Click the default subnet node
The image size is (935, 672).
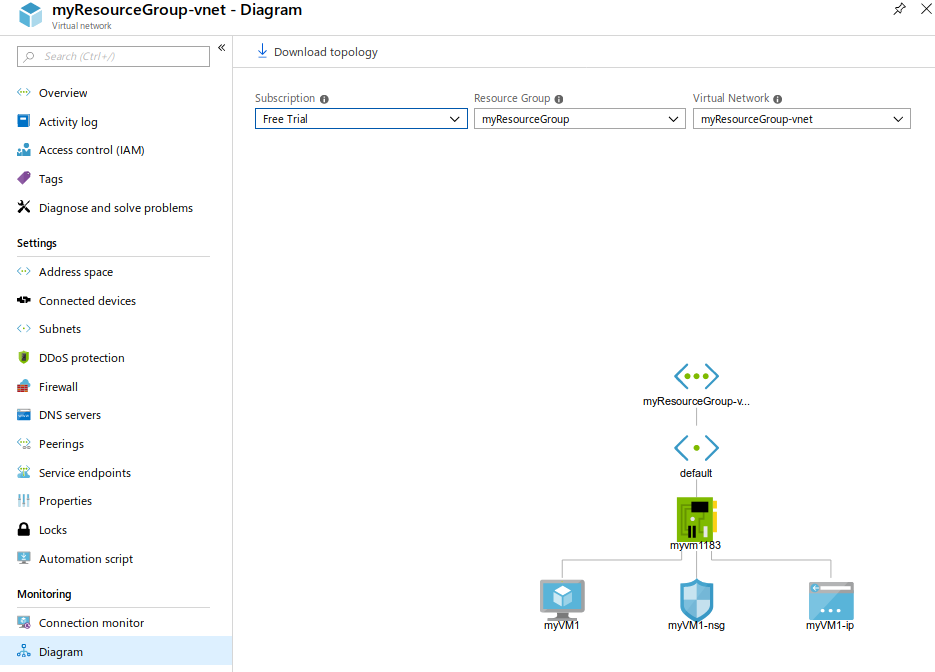point(696,447)
